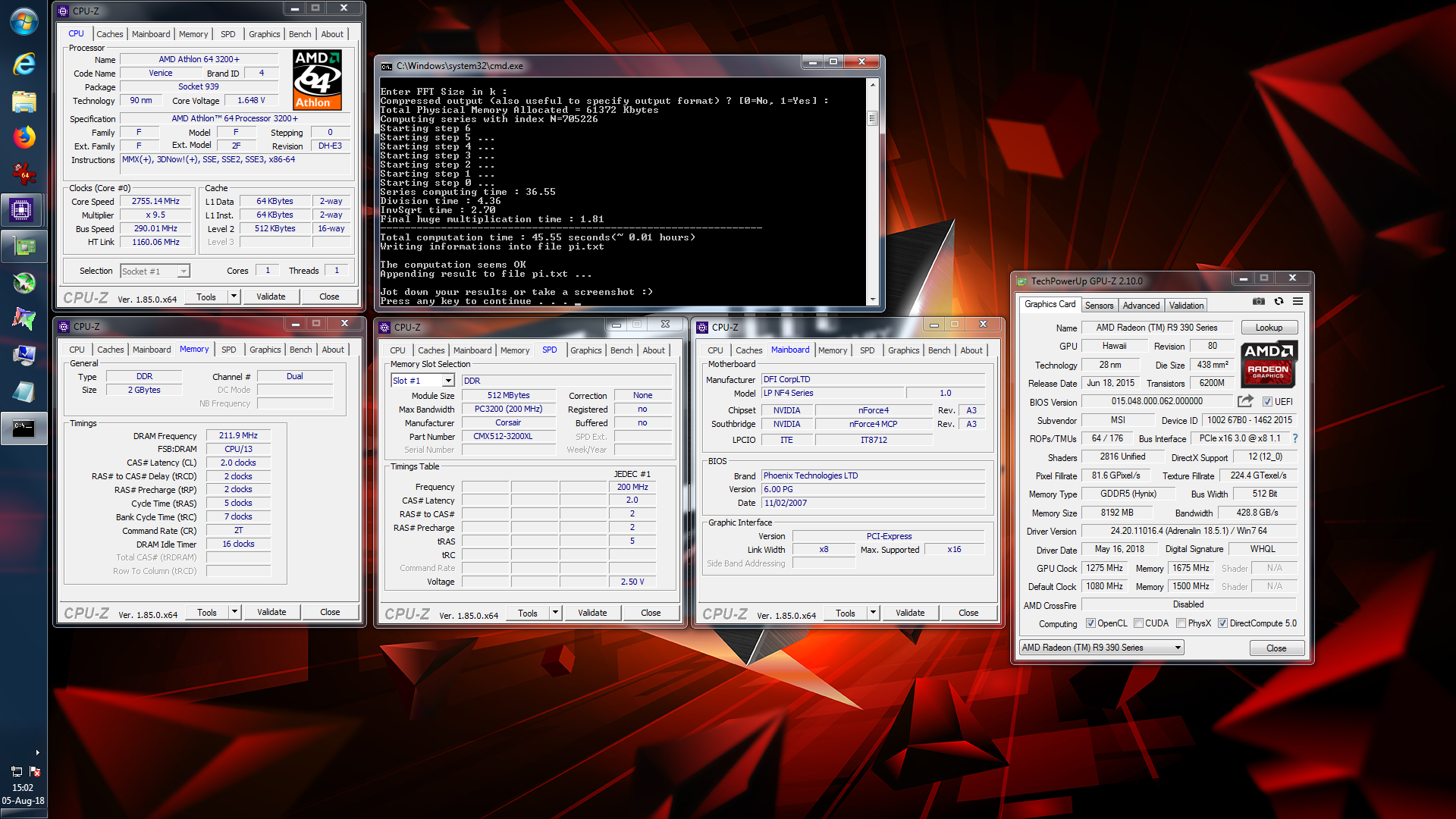The image size is (1456, 819).
Task: Open Tools dropdown arrow in Memory tab window
Action: click(x=234, y=612)
